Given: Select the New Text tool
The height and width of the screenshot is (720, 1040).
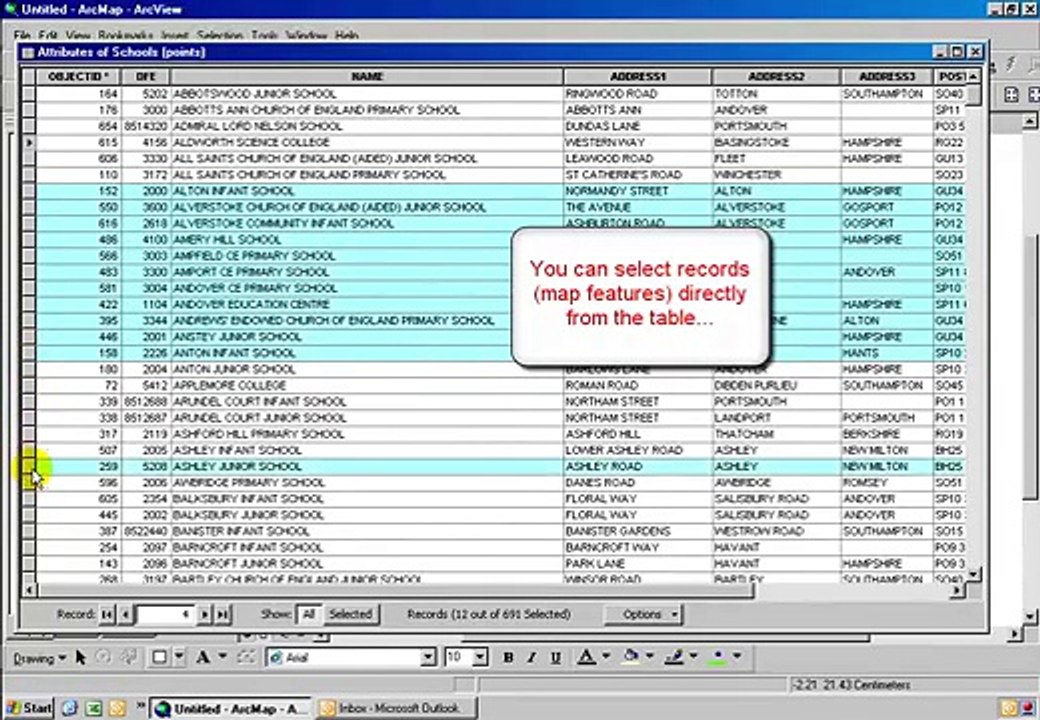Looking at the screenshot, I should click(203, 657).
